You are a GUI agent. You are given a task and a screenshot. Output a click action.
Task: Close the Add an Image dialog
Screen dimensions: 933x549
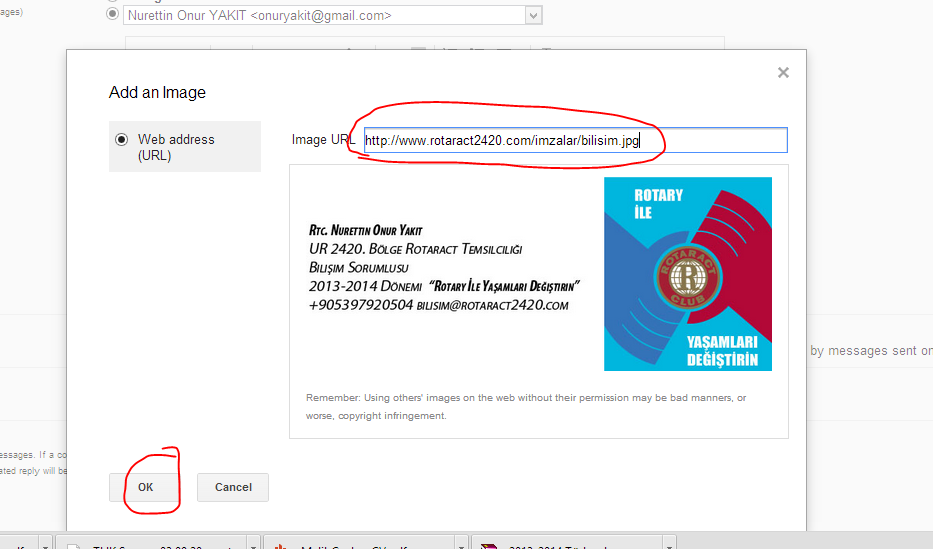pyautogui.click(x=783, y=73)
